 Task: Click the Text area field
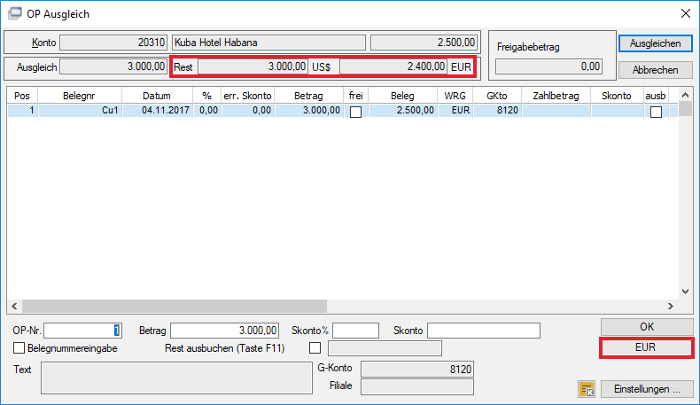[x=177, y=378]
